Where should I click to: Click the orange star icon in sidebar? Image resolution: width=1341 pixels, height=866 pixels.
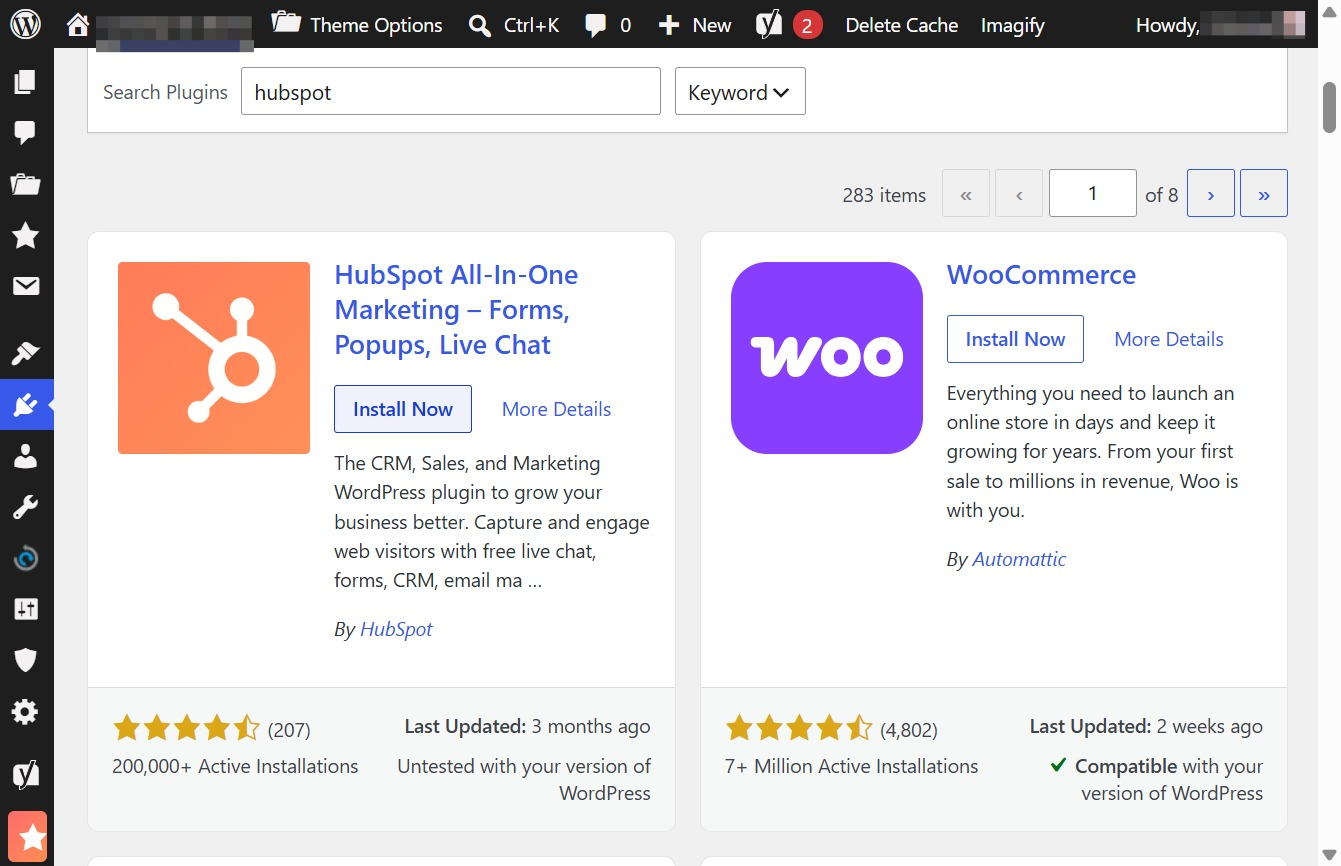tap(27, 837)
